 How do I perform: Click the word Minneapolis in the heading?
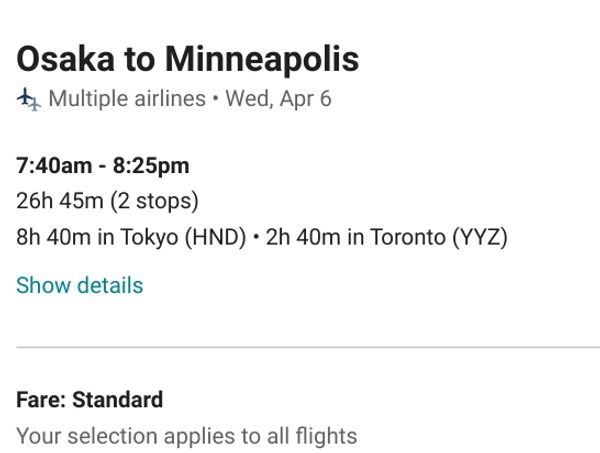point(261,60)
